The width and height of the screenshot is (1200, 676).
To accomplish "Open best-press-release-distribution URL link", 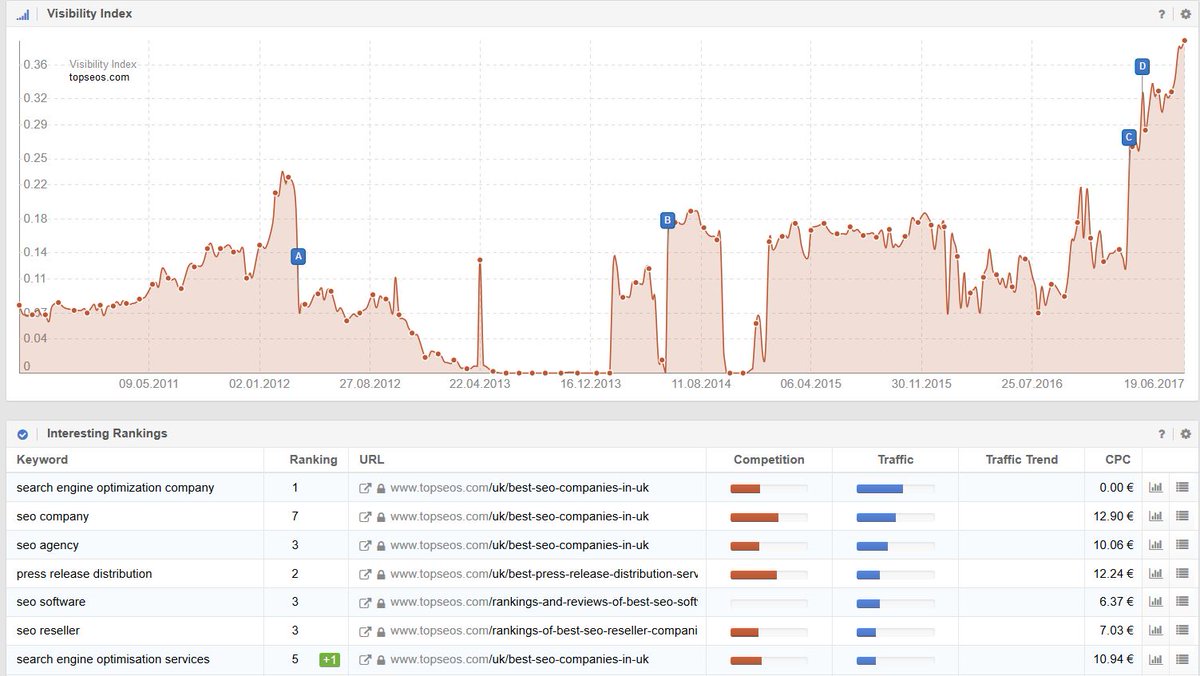I will tap(544, 574).
